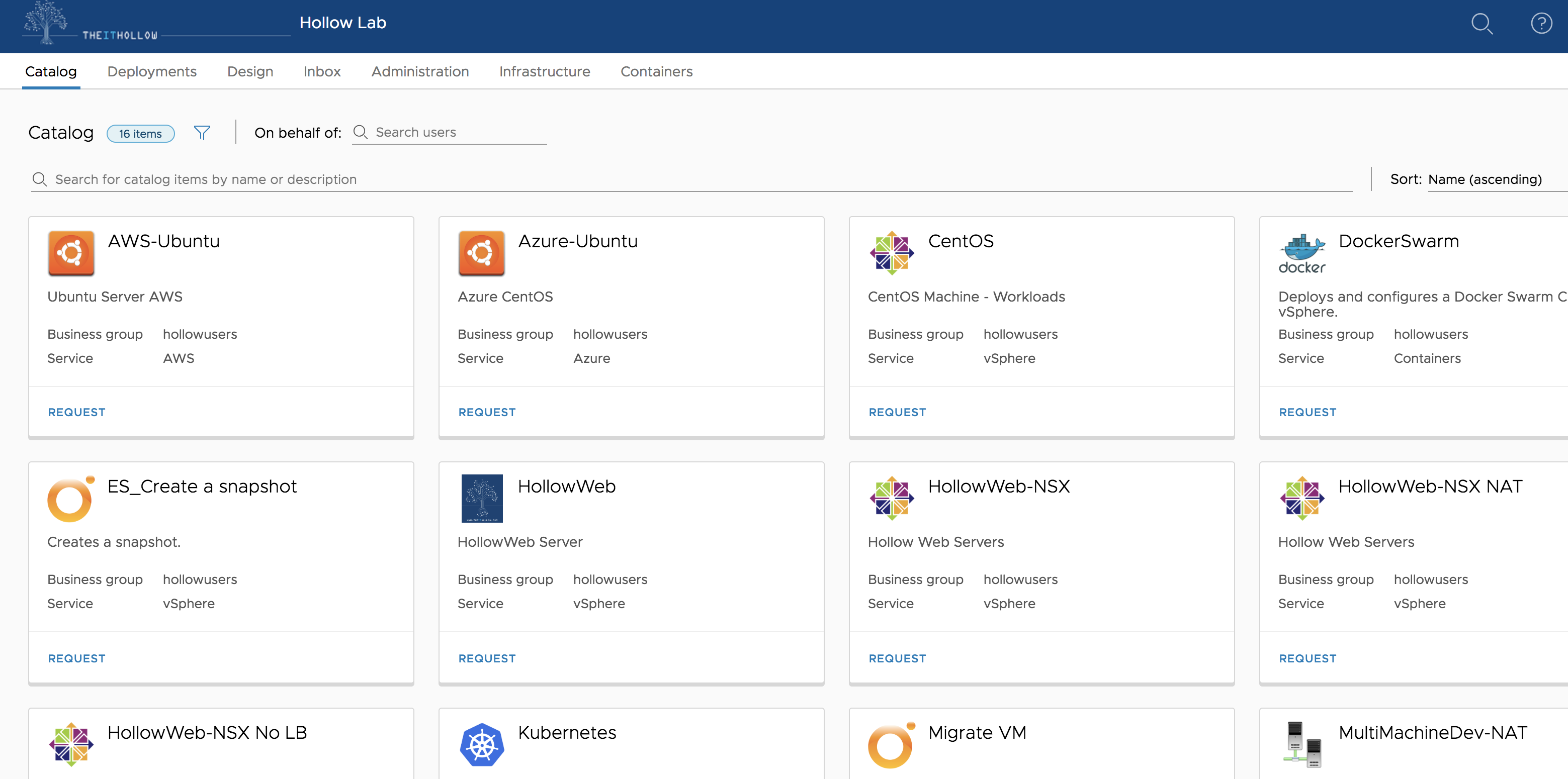The width and height of the screenshot is (1568, 779).
Task: Open the Infrastructure tab
Action: (544, 72)
